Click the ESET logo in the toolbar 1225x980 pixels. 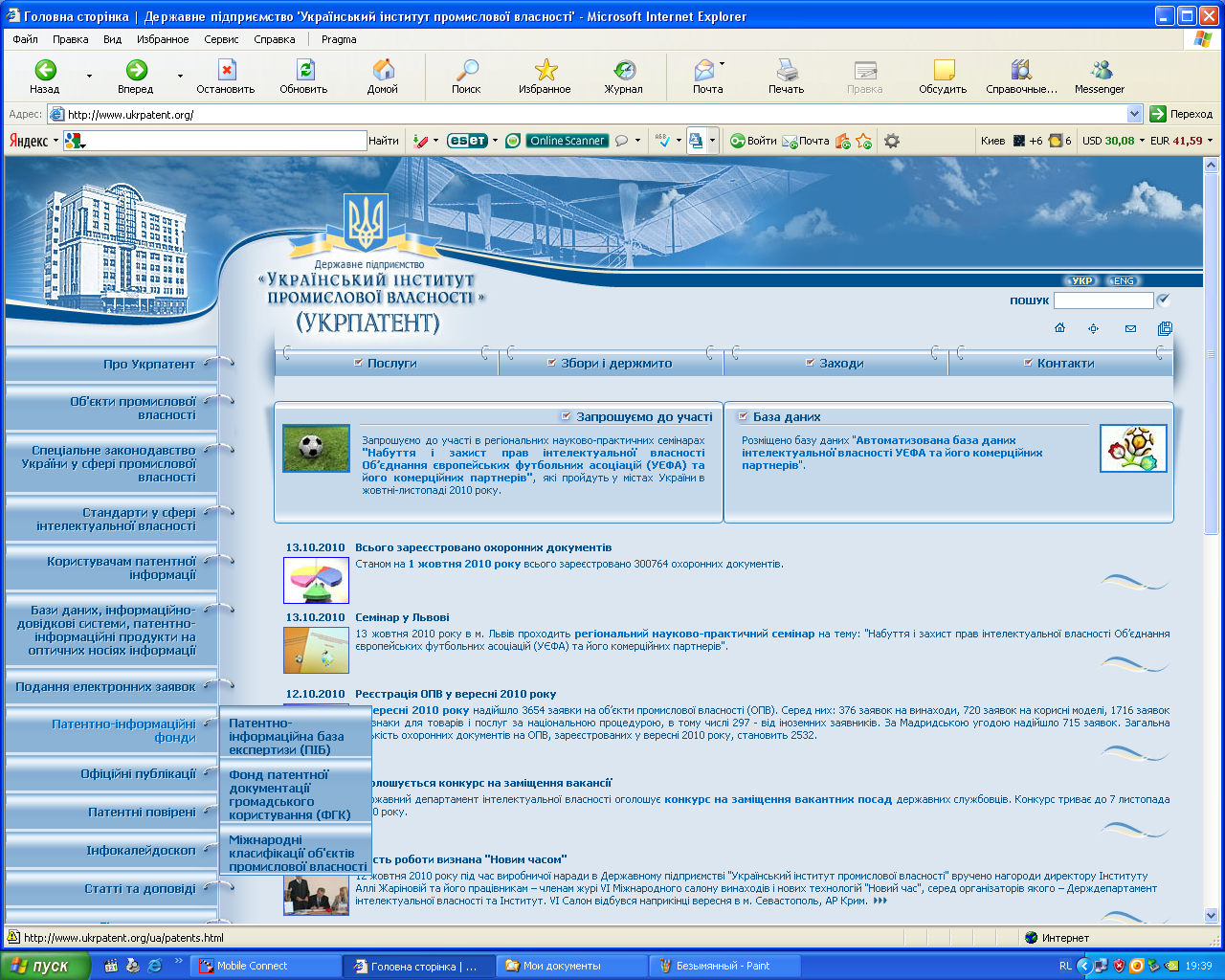tap(468, 141)
